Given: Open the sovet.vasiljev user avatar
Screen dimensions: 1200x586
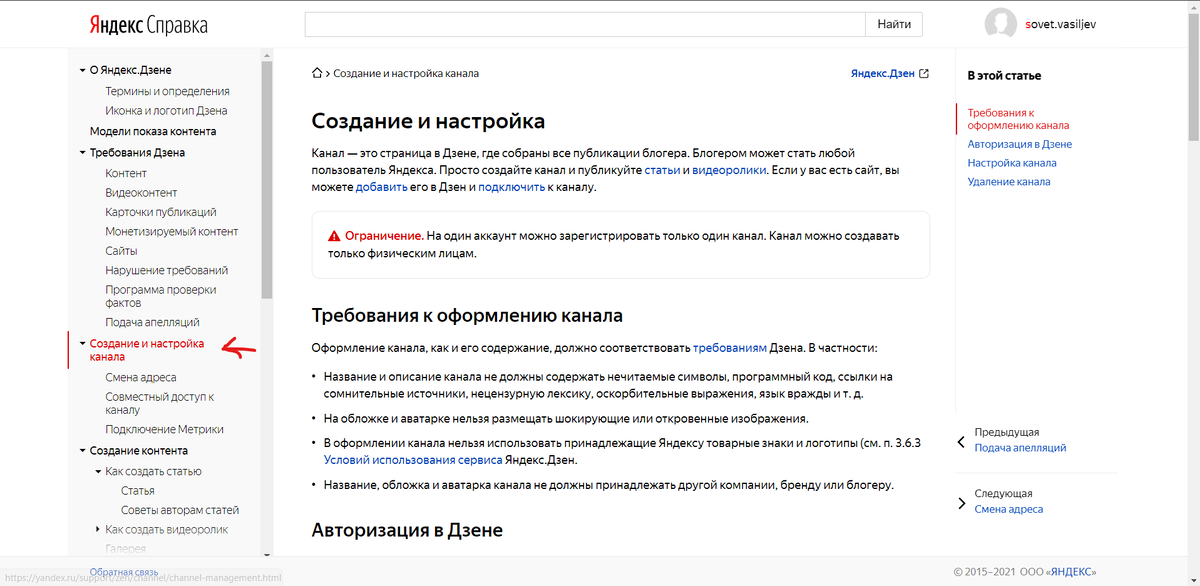Looking at the screenshot, I should (1001, 24).
